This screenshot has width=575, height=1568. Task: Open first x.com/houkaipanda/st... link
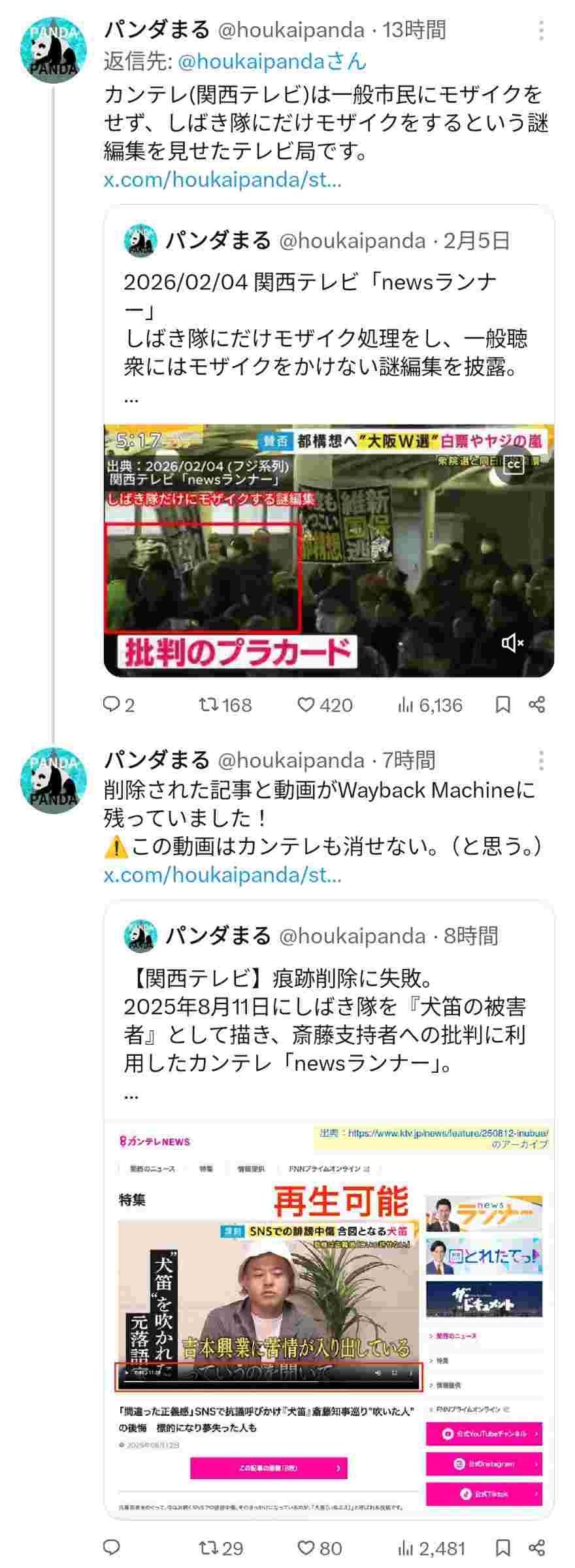[x=223, y=179]
